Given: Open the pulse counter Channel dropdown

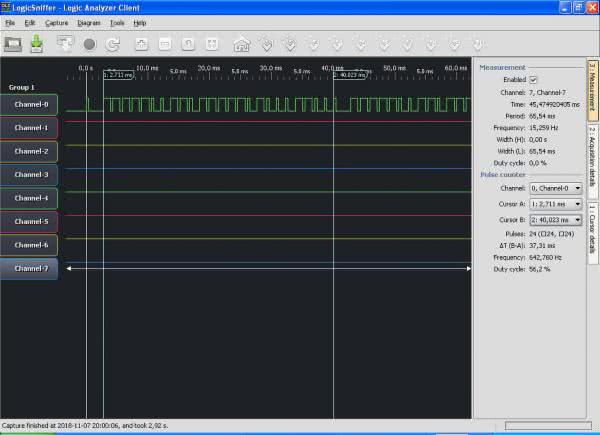Looking at the screenshot, I should (x=554, y=187).
